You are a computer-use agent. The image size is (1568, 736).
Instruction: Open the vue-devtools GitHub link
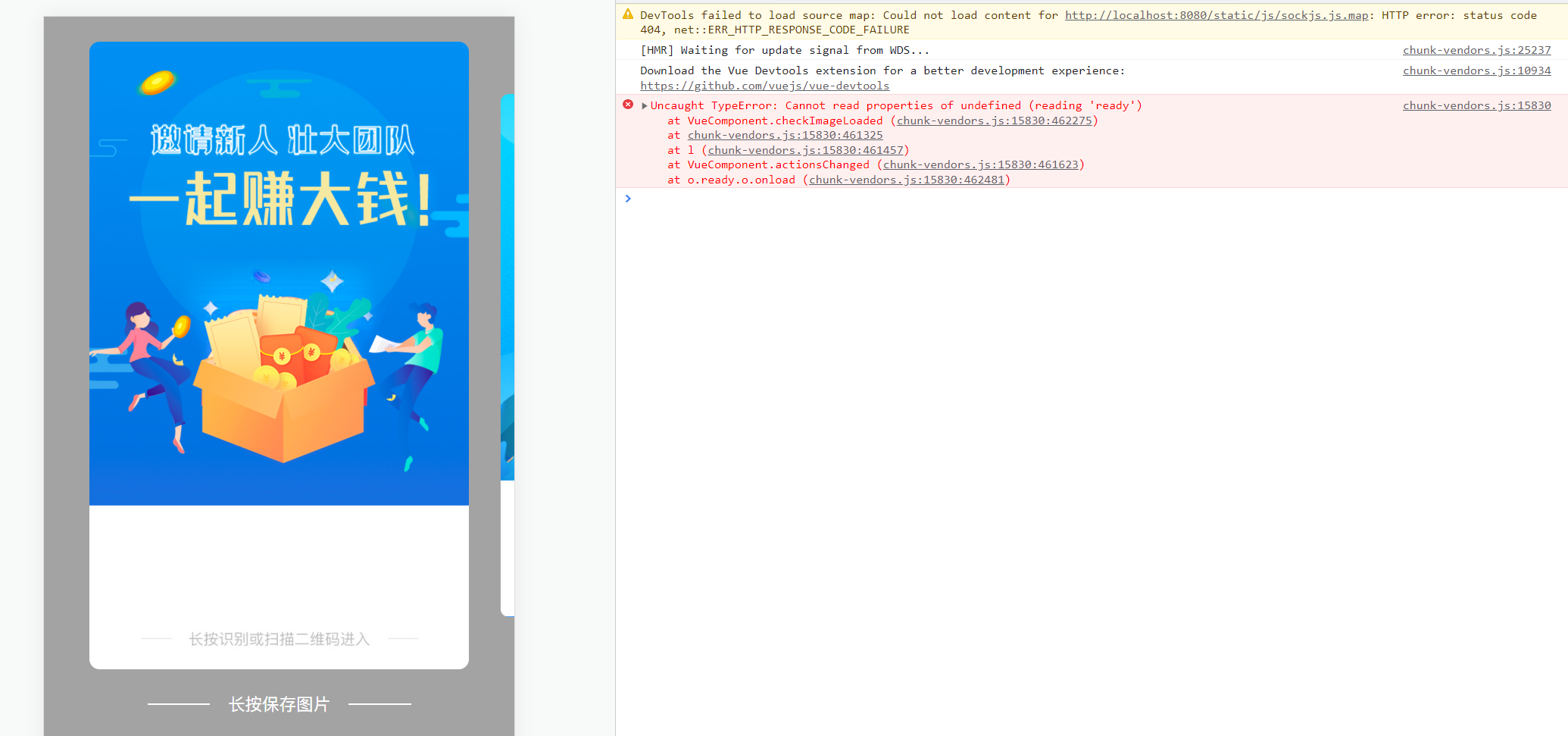click(764, 86)
